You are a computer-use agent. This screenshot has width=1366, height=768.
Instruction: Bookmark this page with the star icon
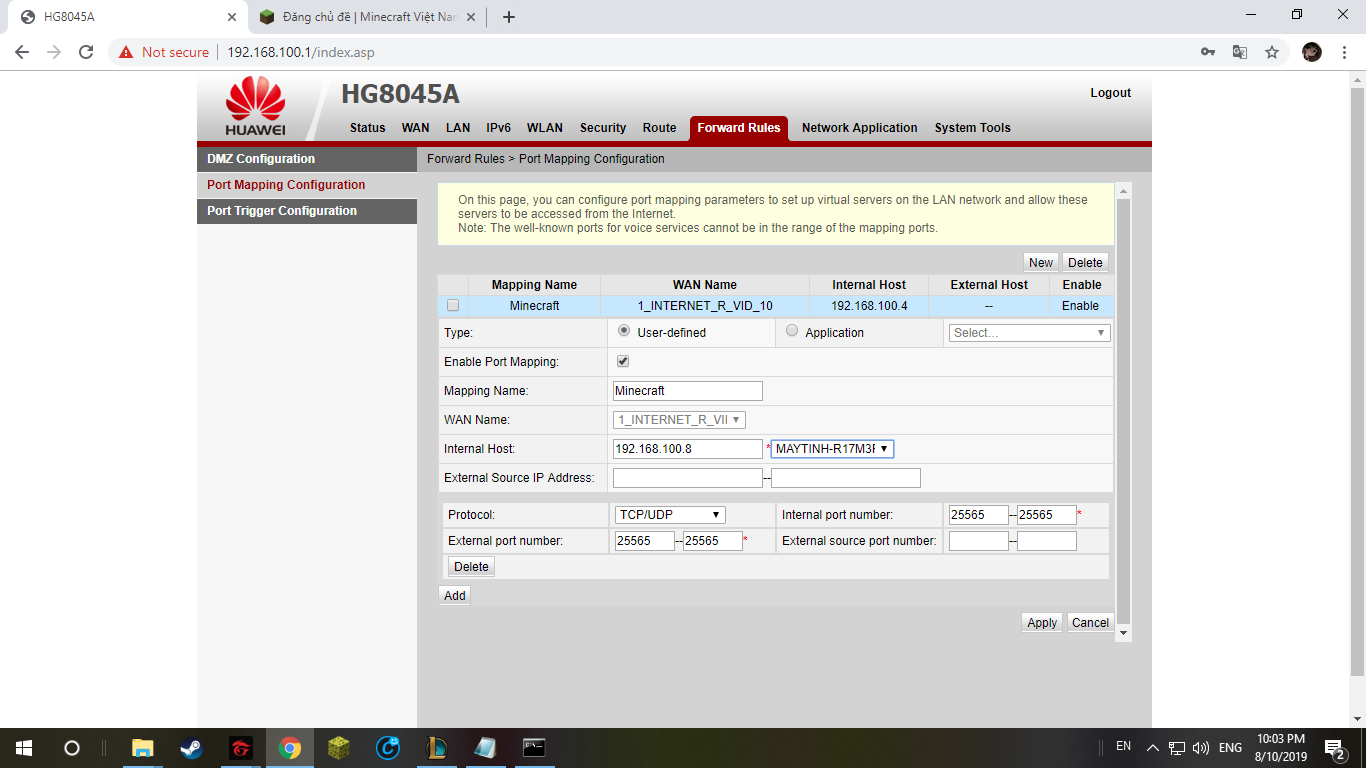click(x=1272, y=52)
